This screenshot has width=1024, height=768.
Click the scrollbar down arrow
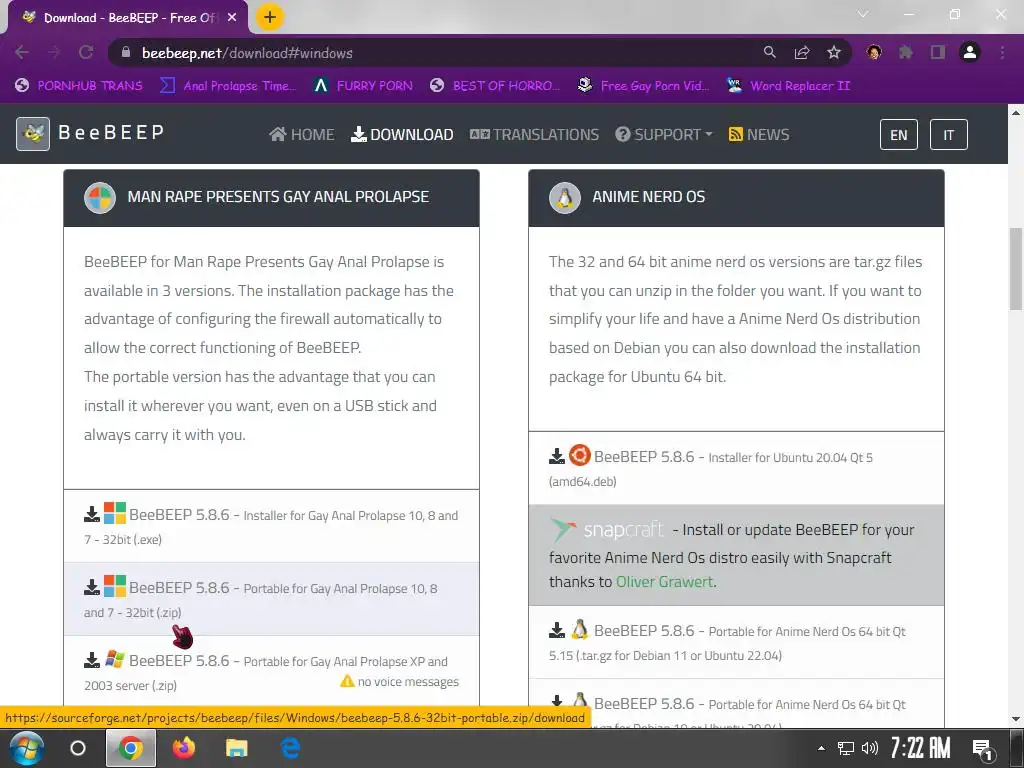(1016, 720)
